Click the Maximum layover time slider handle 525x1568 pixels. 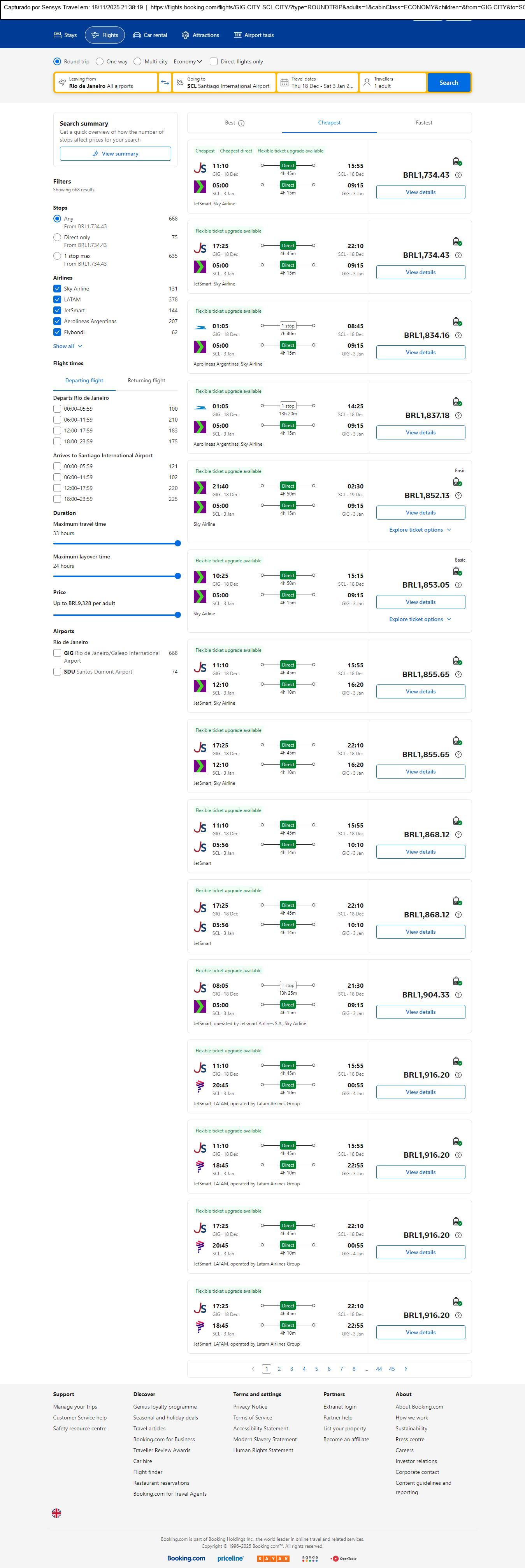(178, 576)
